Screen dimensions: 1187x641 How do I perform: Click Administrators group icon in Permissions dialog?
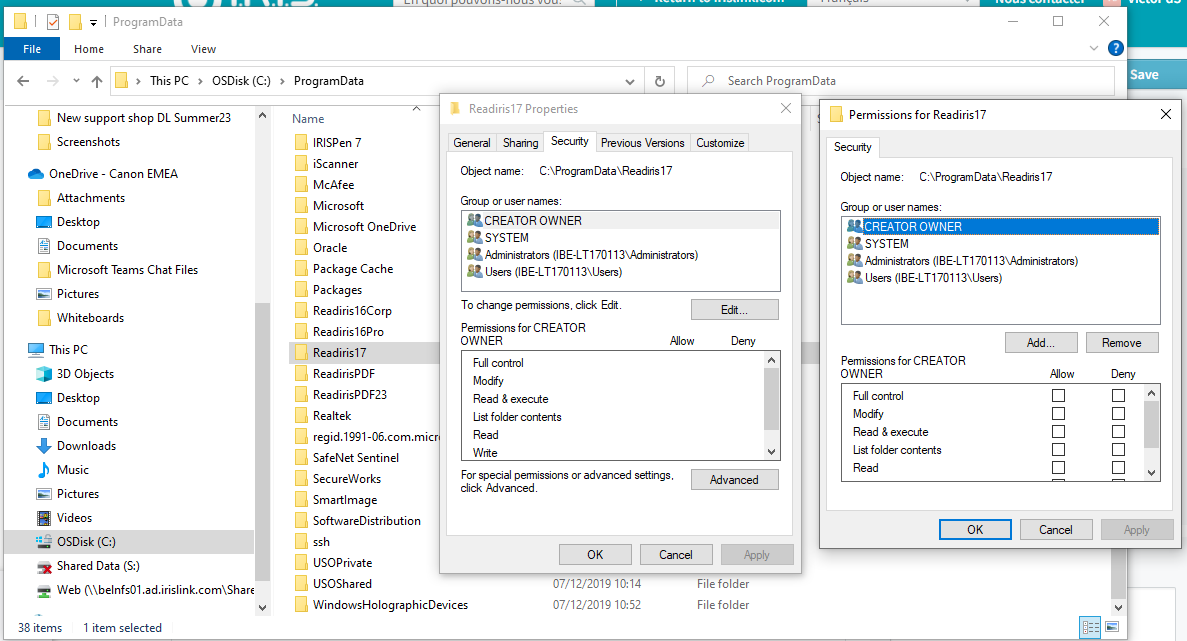click(x=855, y=261)
